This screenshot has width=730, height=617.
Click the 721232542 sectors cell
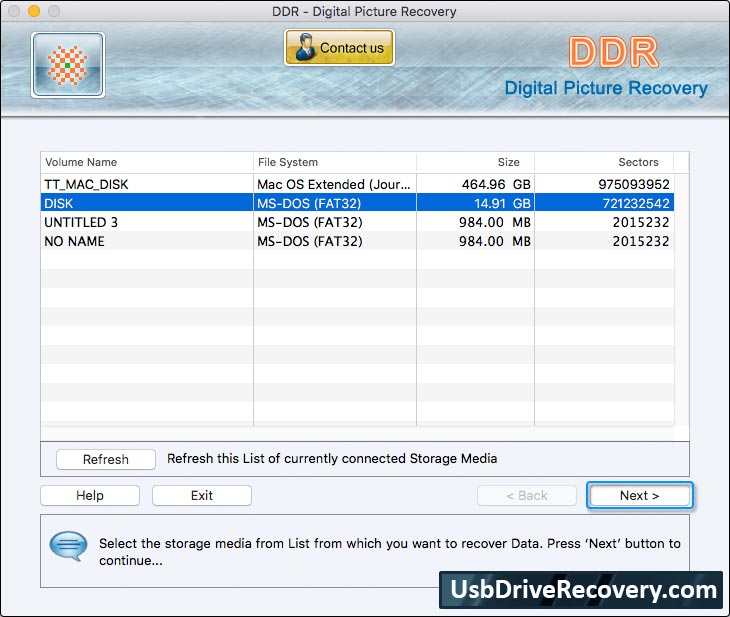point(604,203)
